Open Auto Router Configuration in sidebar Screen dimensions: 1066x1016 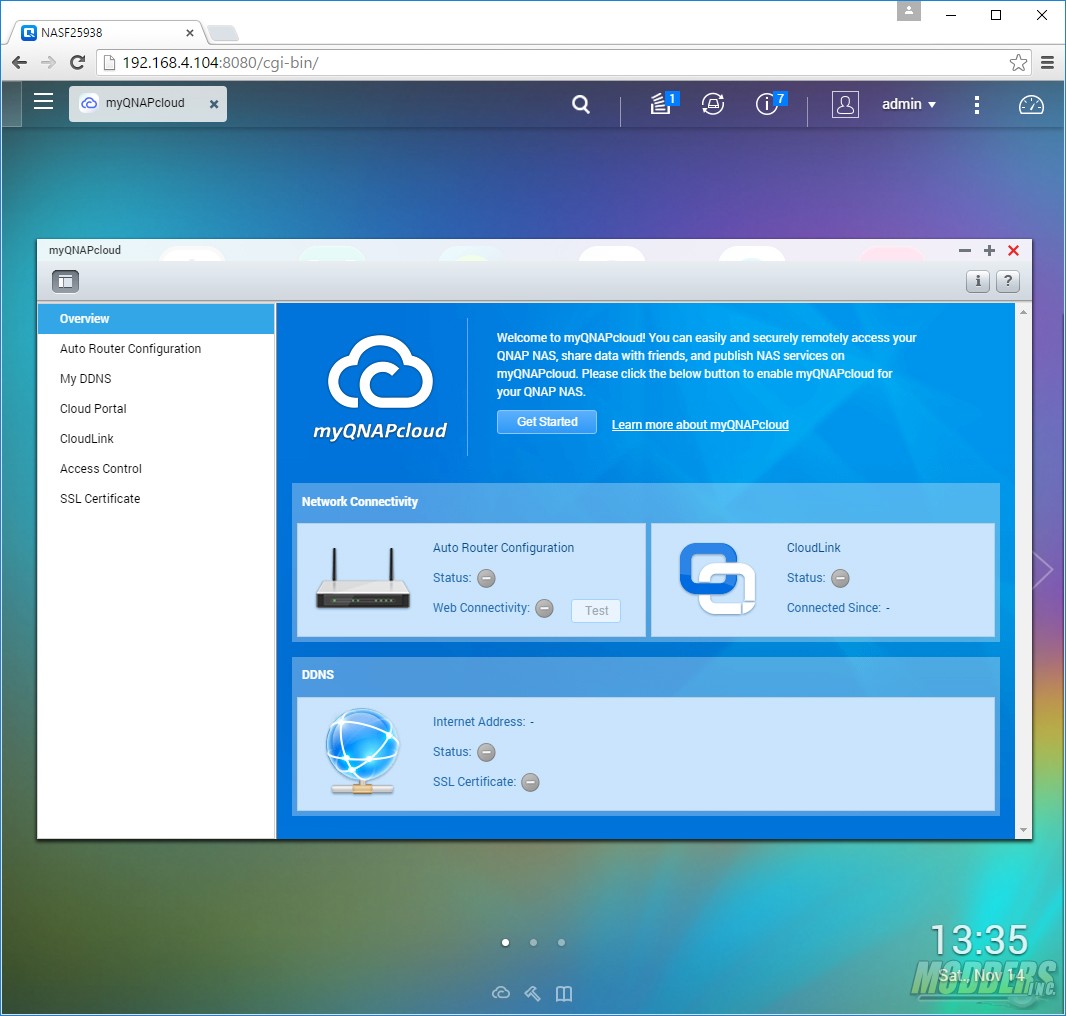coord(156,348)
